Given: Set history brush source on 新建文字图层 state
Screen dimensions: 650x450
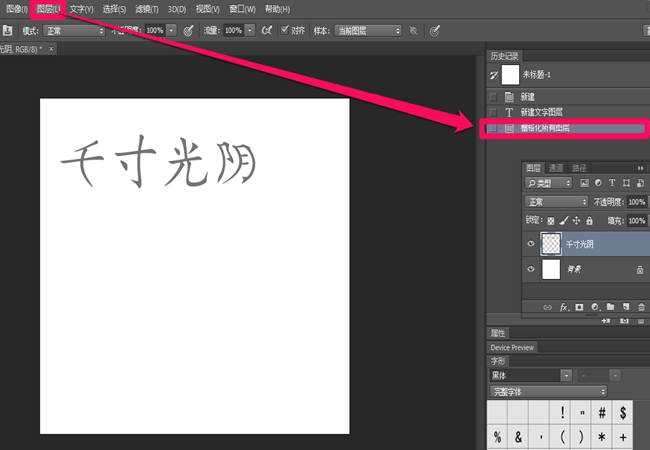Looking at the screenshot, I should pos(493,112).
